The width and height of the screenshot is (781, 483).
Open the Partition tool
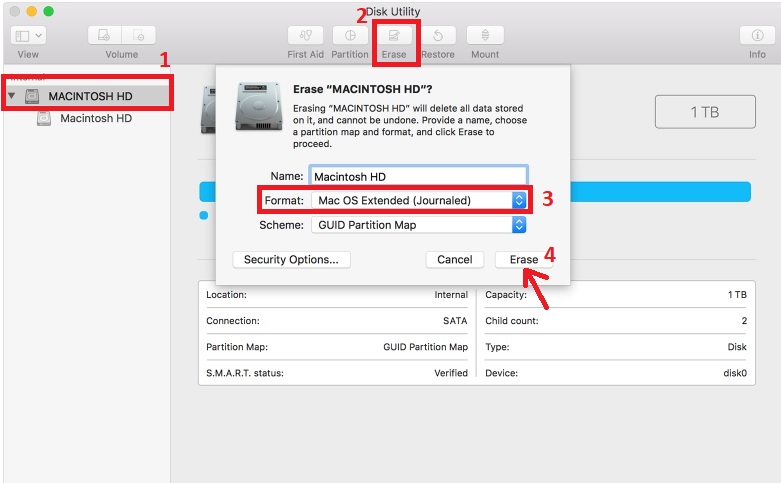click(350, 35)
